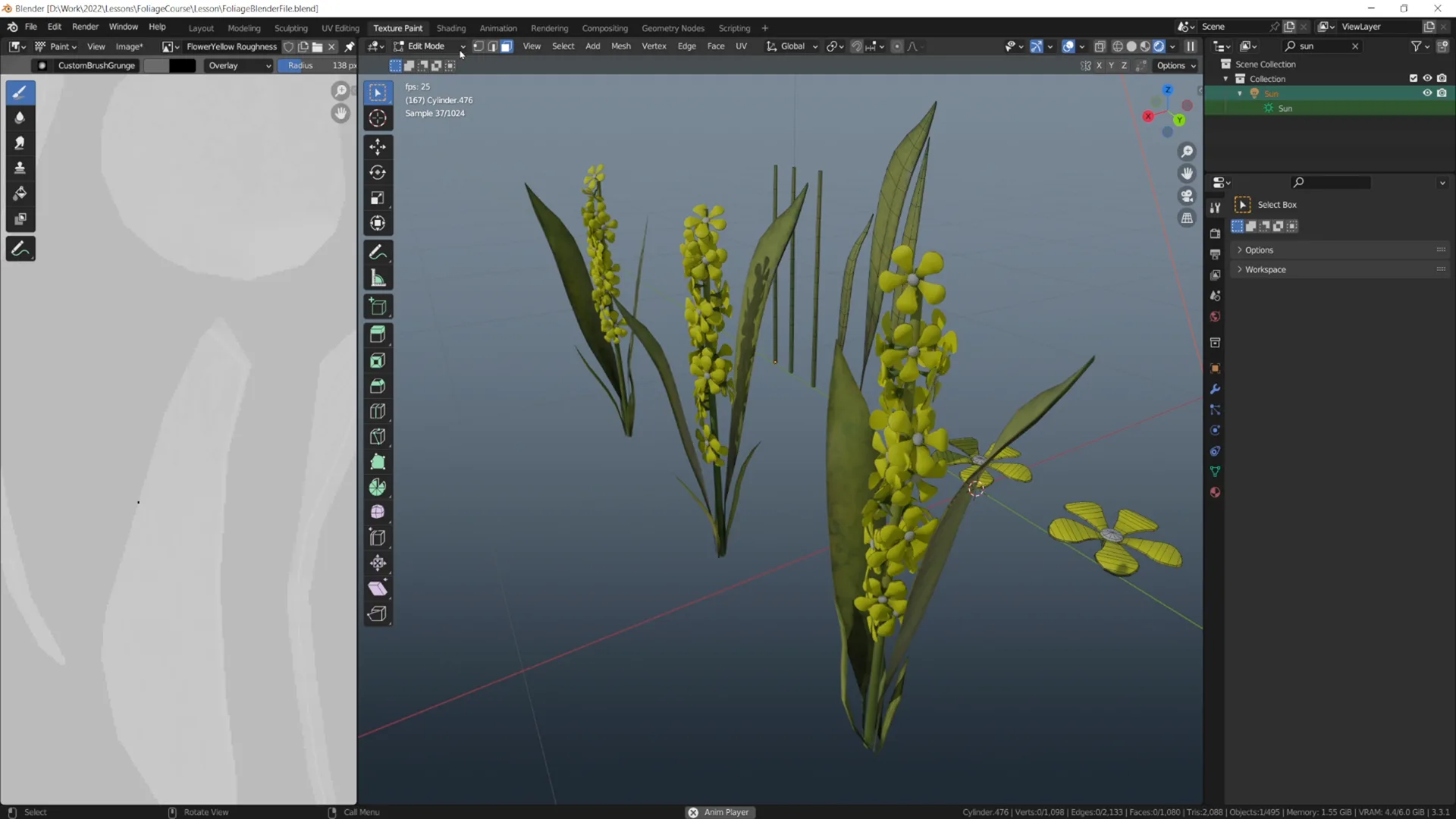Open the outliner filter dropdown
The width and height of the screenshot is (1456, 819).
1420,46
